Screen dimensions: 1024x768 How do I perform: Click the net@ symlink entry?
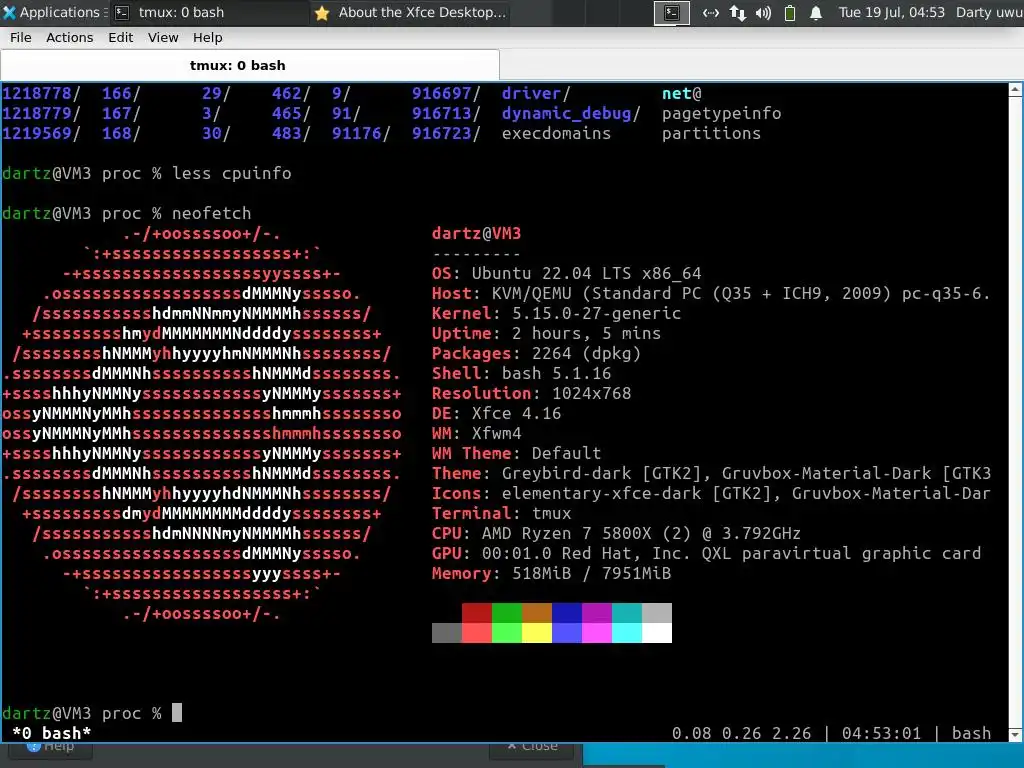click(682, 93)
